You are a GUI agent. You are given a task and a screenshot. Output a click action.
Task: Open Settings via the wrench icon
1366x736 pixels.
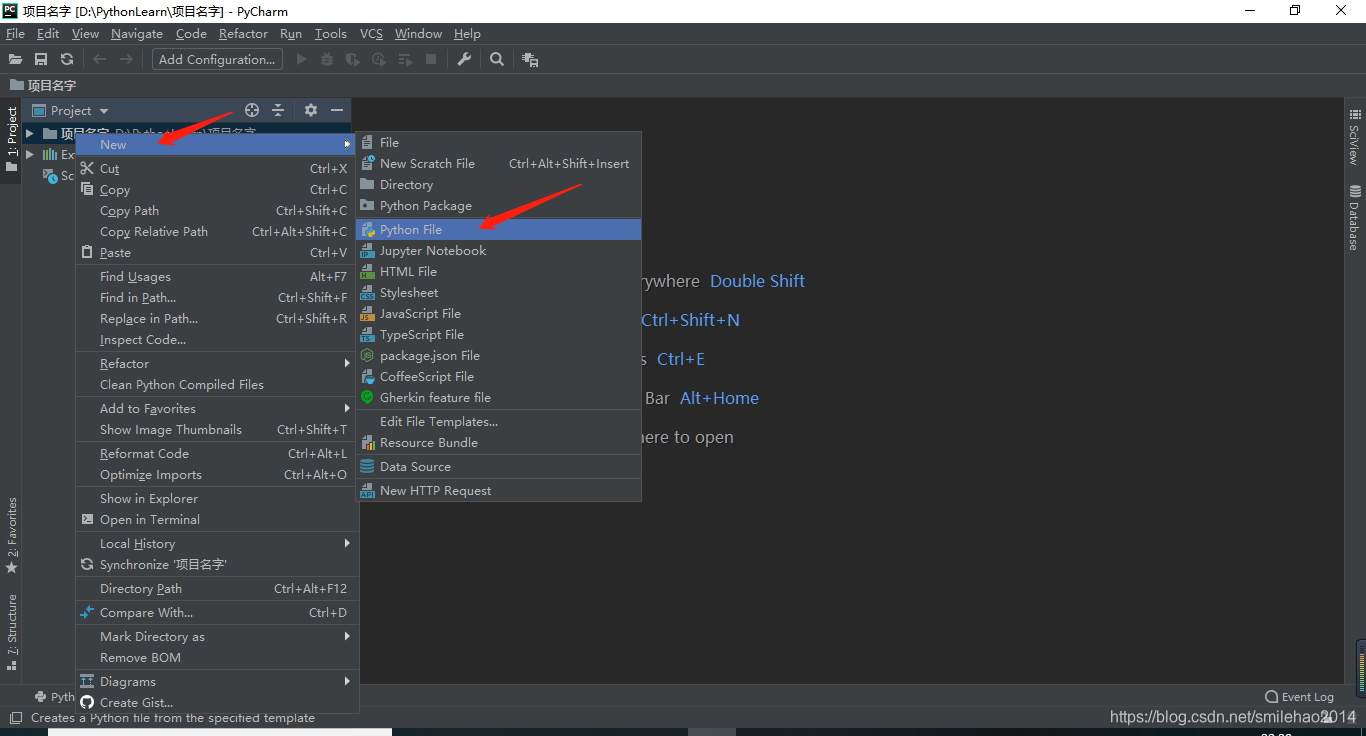[x=464, y=60]
